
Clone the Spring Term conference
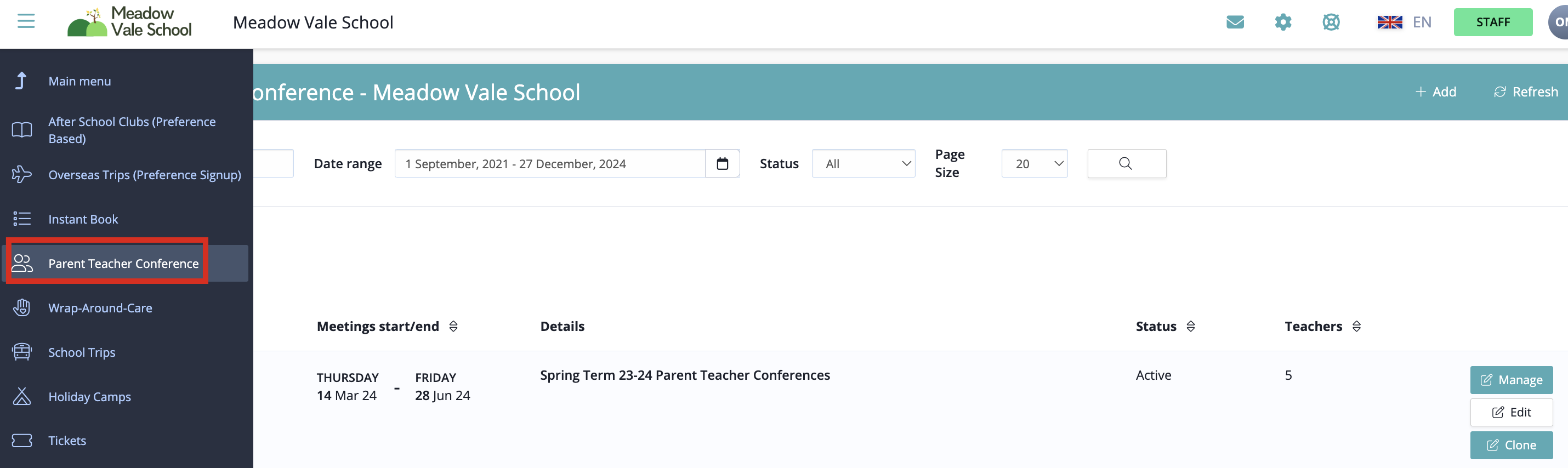tap(1511, 446)
